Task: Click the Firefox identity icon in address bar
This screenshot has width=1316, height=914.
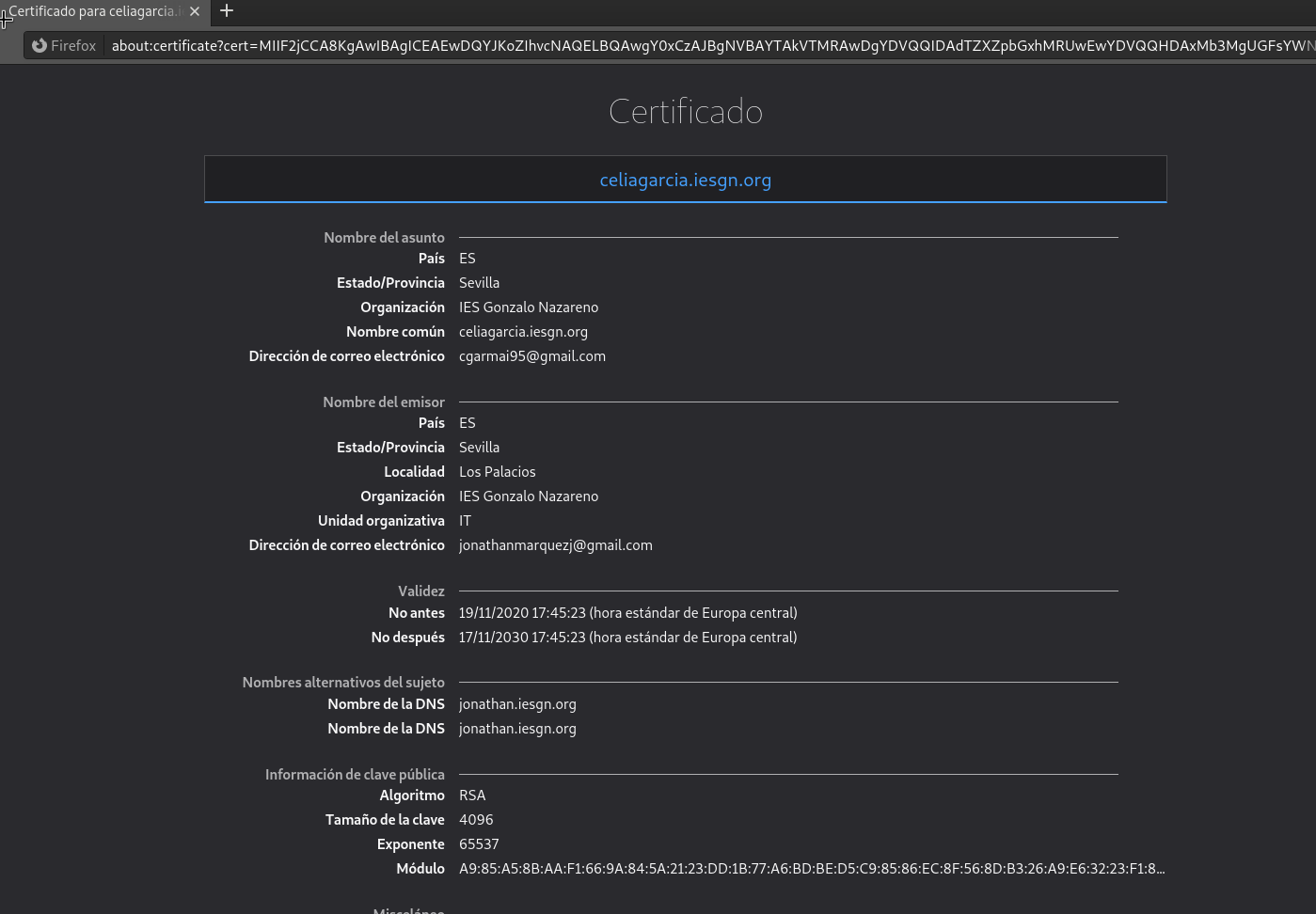Action: 40,45
